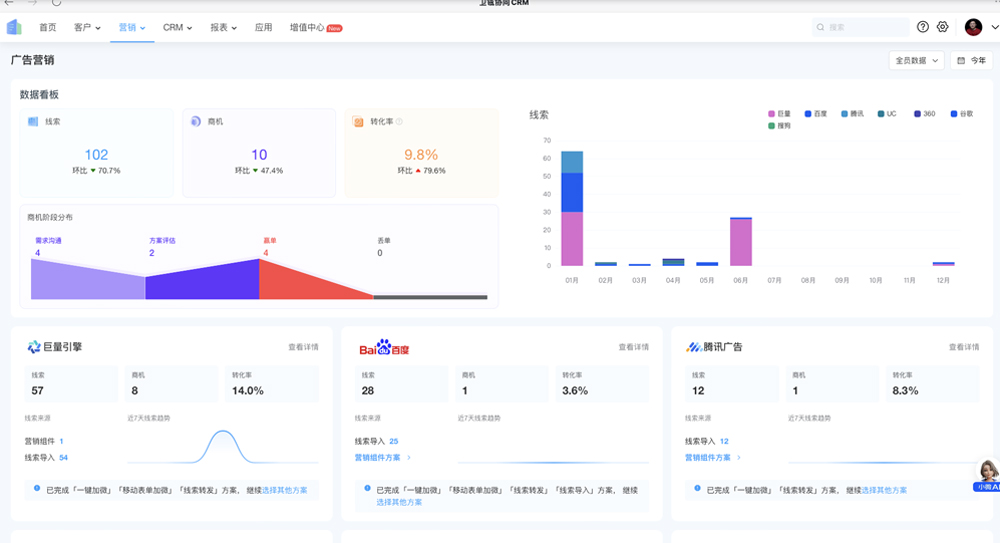Open the 报表 menu
This screenshot has width=1000, height=543.
223,27
